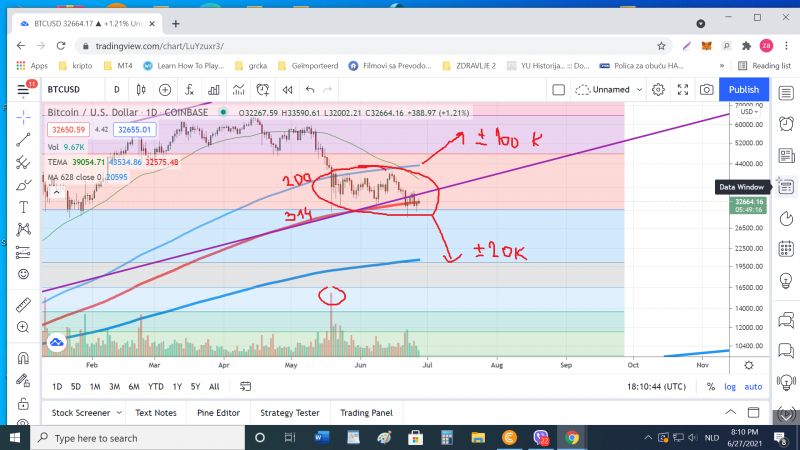The height and width of the screenshot is (450, 800).
Task: Open chart settings gear icon
Action: pyautogui.click(x=658, y=90)
